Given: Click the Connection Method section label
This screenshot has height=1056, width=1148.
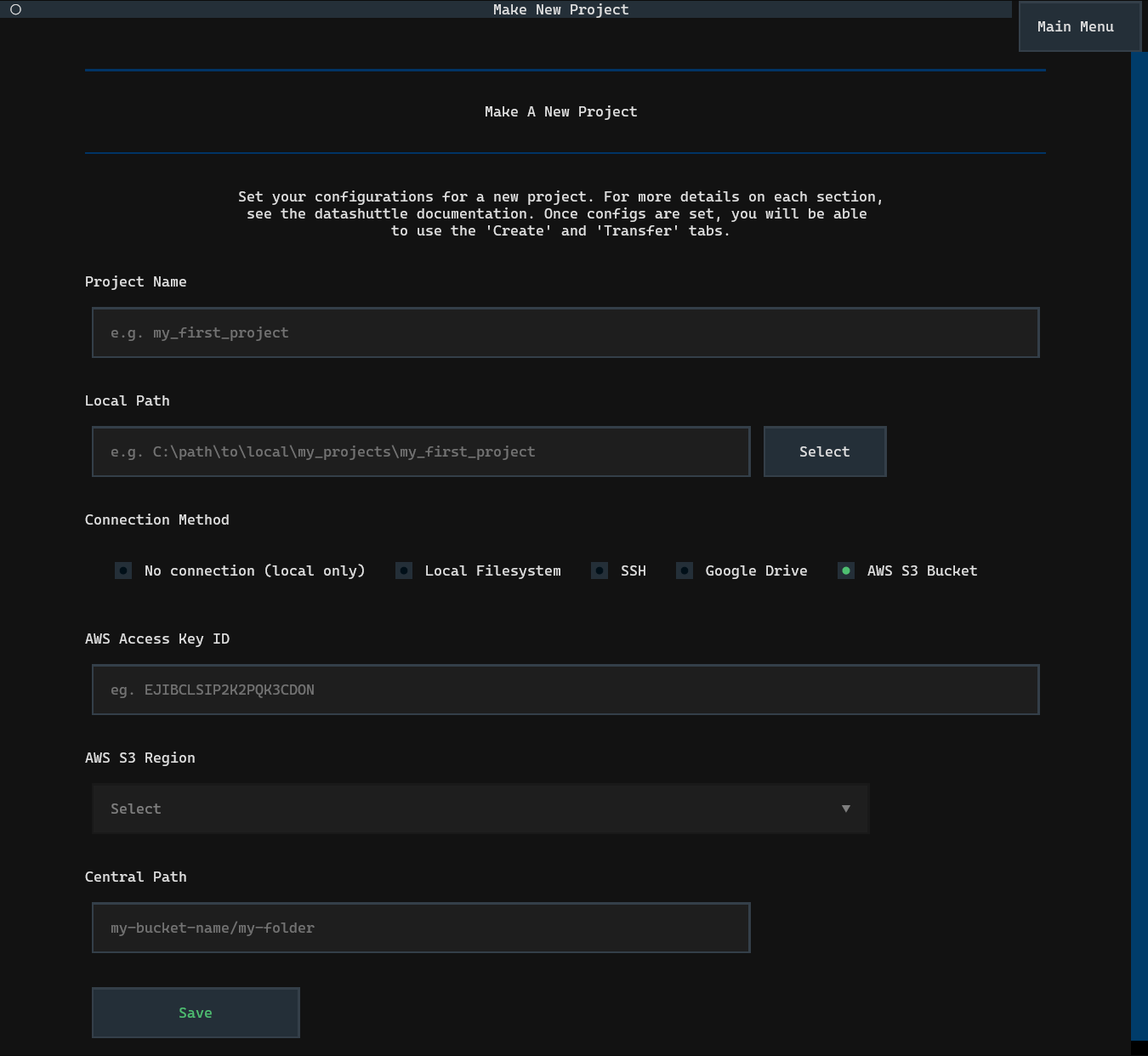Looking at the screenshot, I should (x=157, y=519).
